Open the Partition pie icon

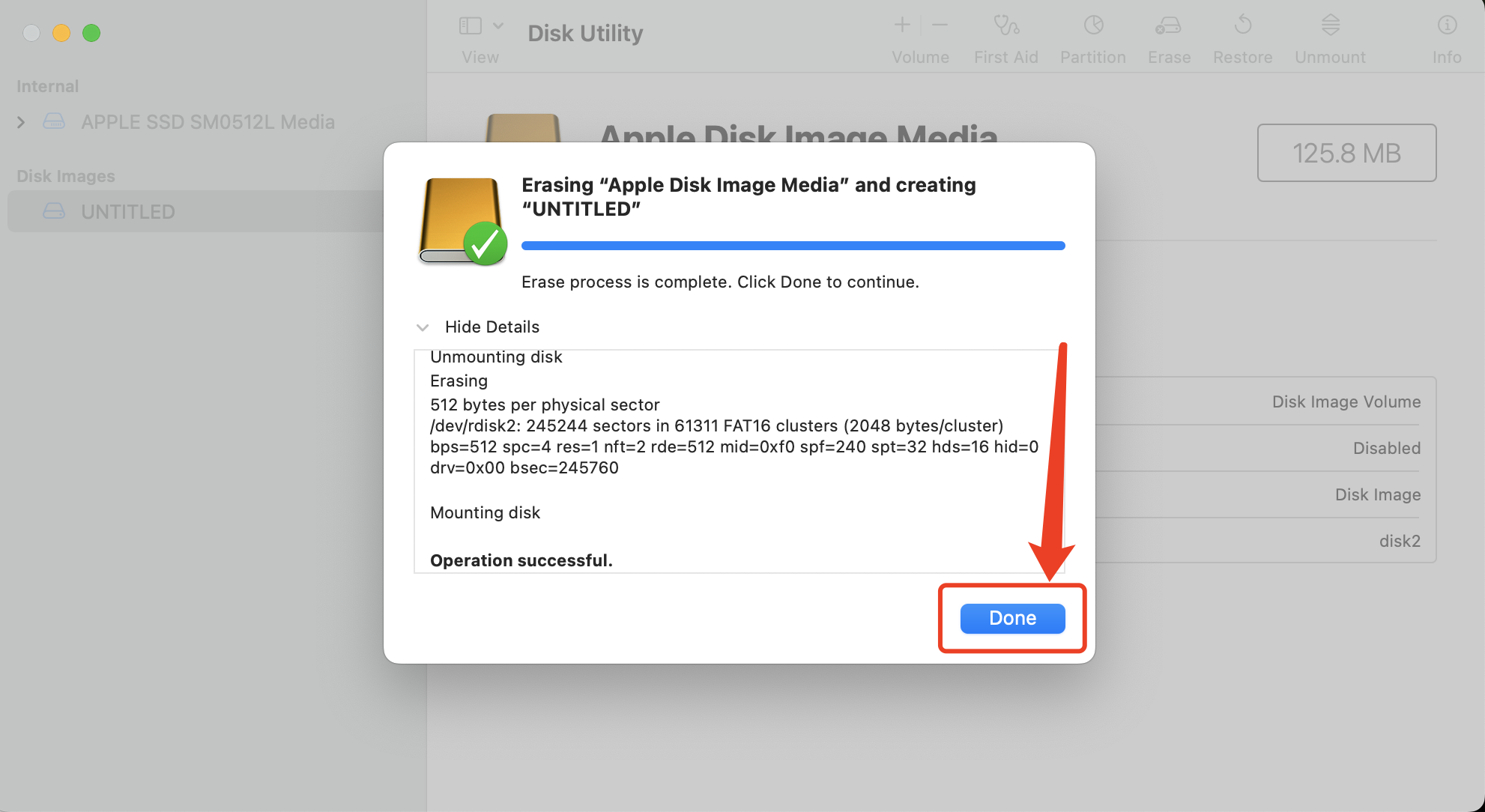pos(1093,25)
